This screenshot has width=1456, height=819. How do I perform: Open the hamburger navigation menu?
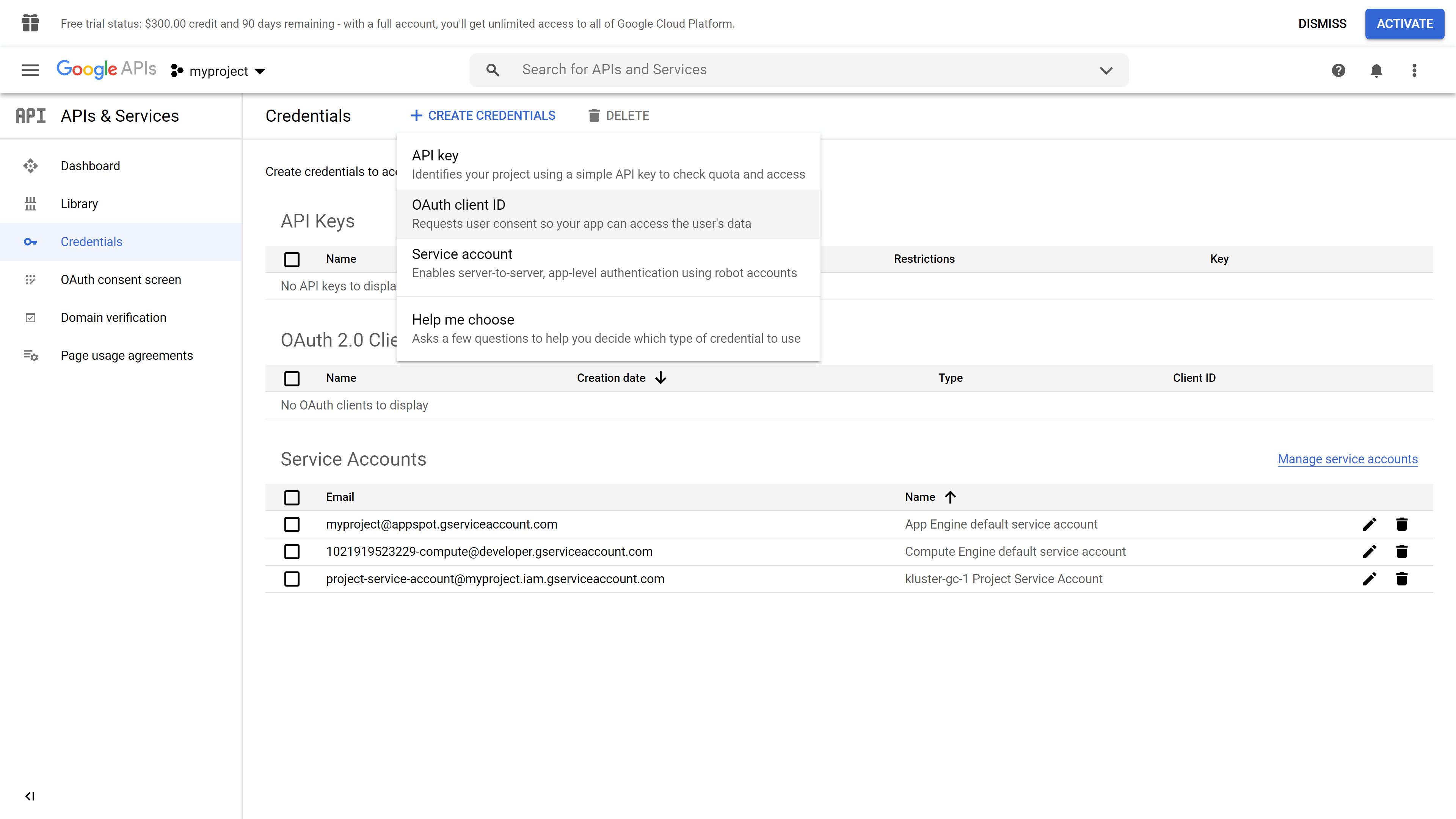click(30, 70)
